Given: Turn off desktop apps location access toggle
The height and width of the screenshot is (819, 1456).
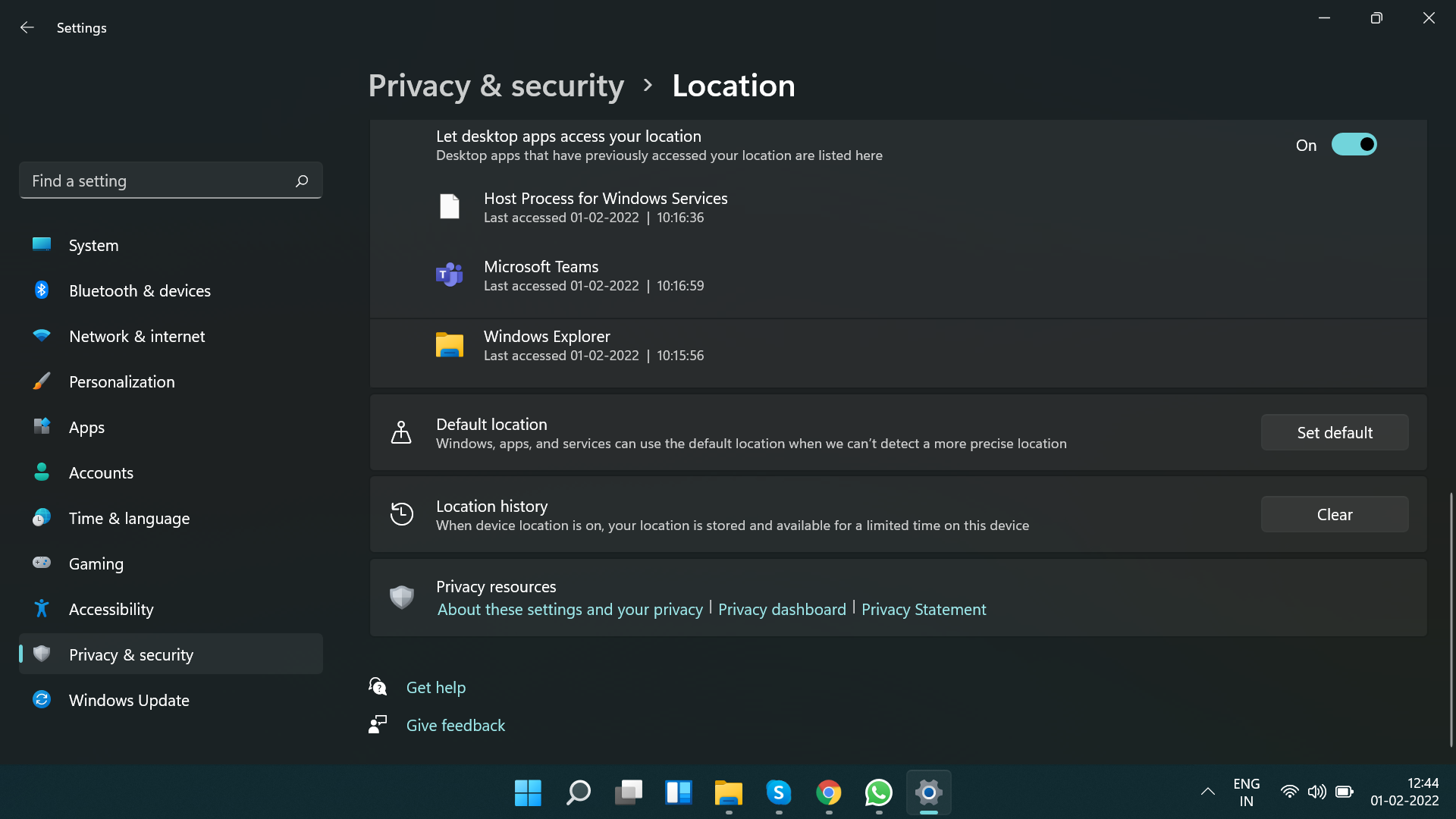Looking at the screenshot, I should [x=1354, y=145].
